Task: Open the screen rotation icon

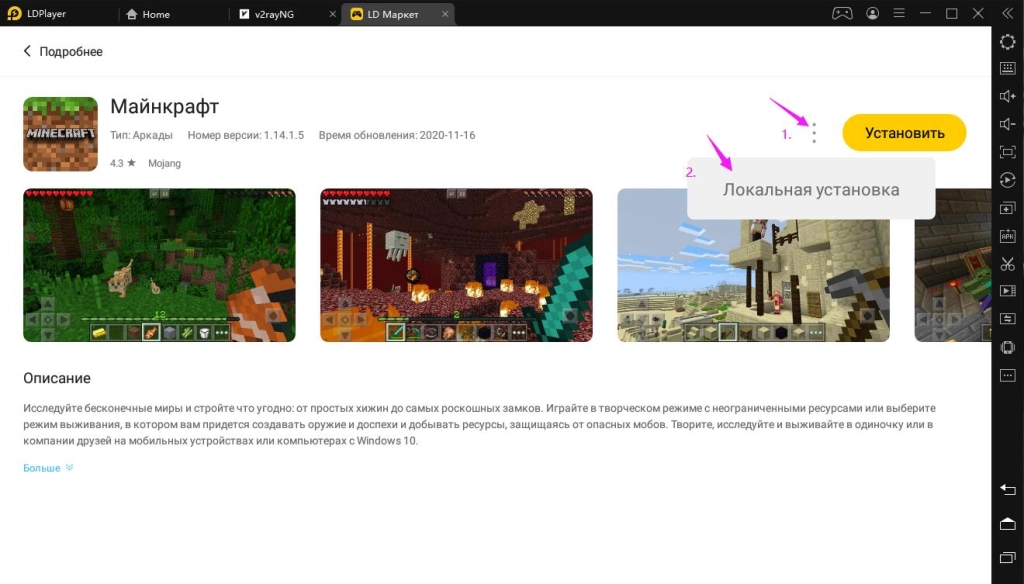Action: pos(1008,180)
